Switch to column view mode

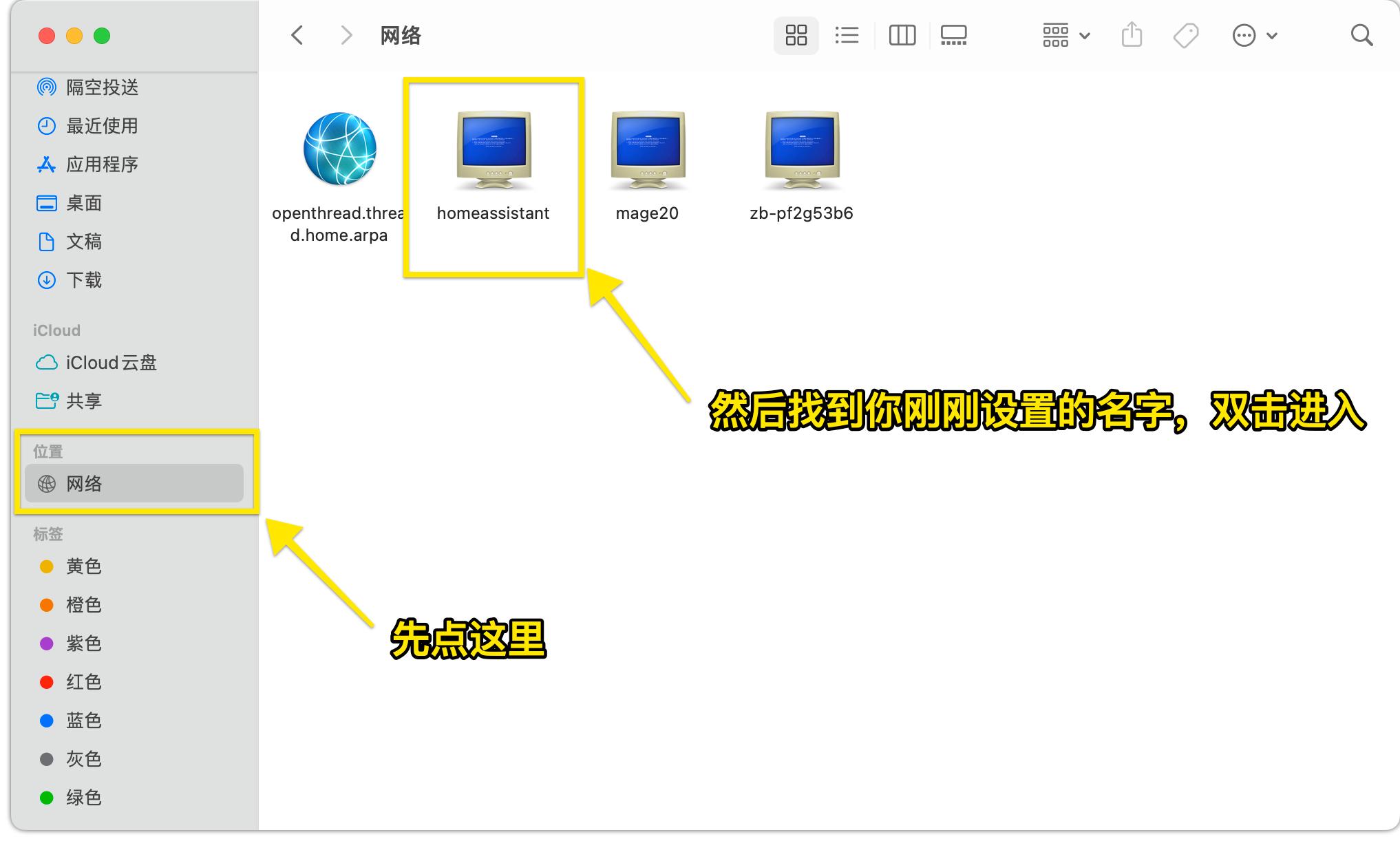(902, 34)
